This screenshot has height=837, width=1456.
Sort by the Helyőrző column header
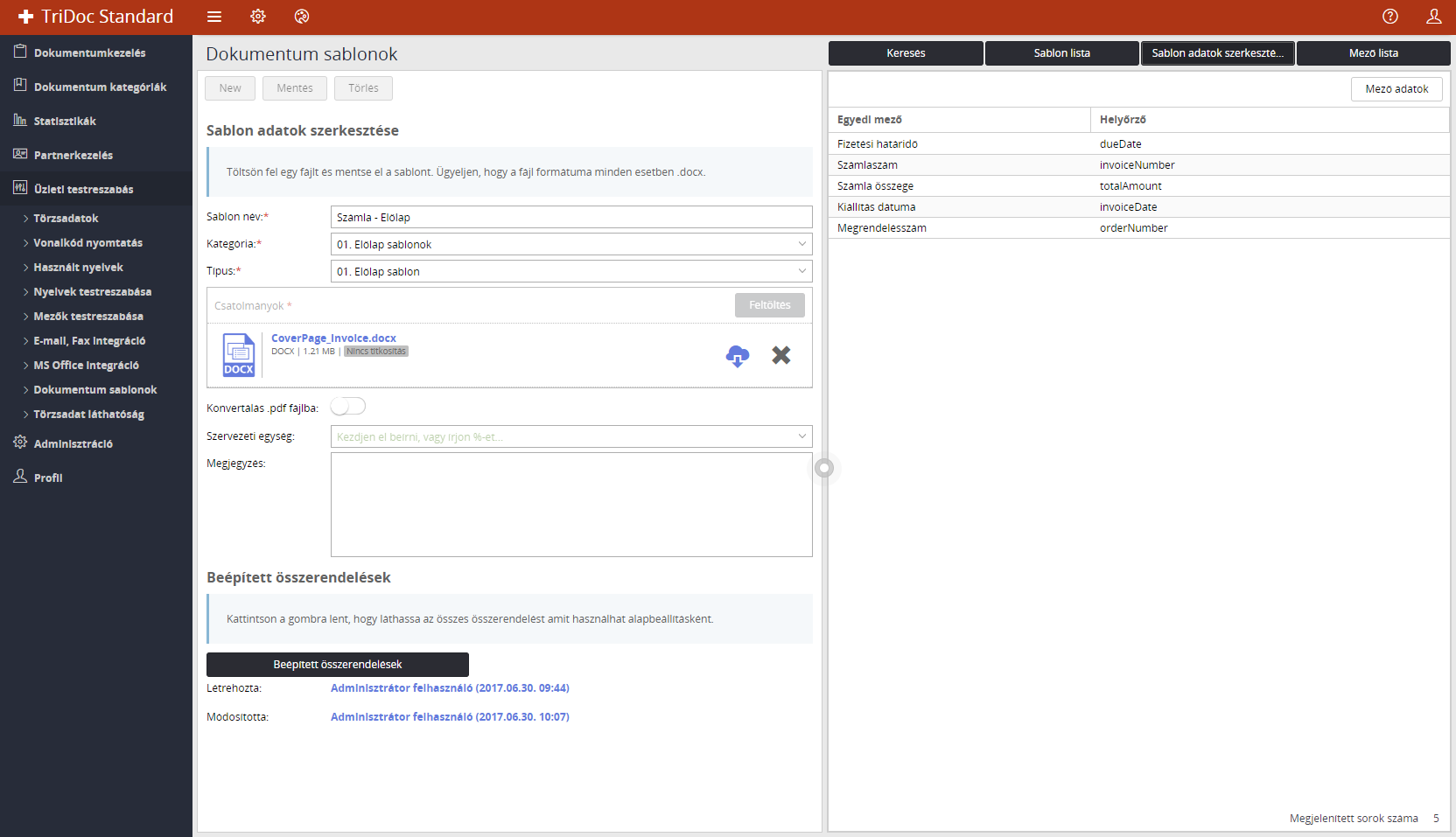pos(1270,120)
